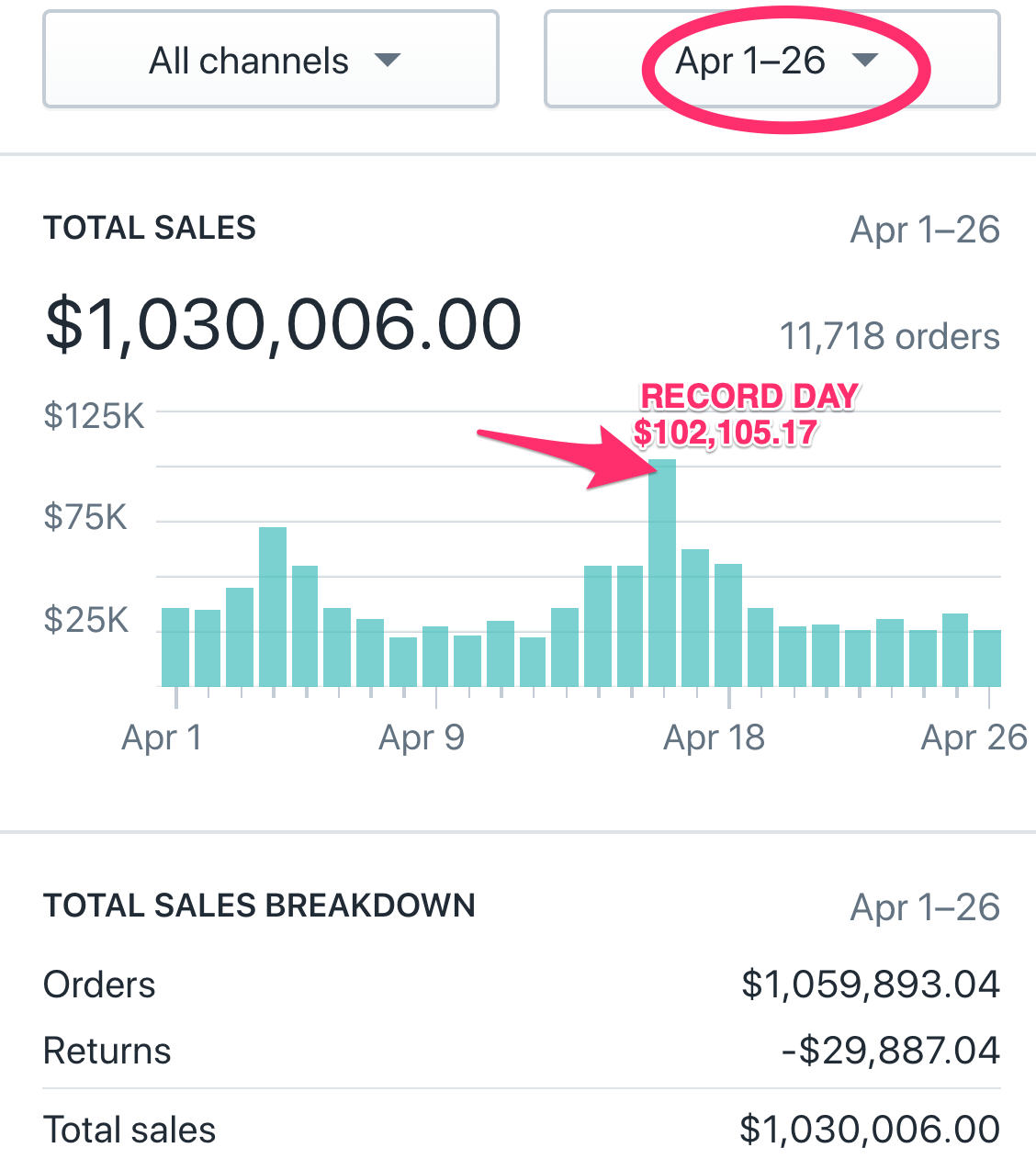Click the Apr 9 x-axis date label

[422, 737]
